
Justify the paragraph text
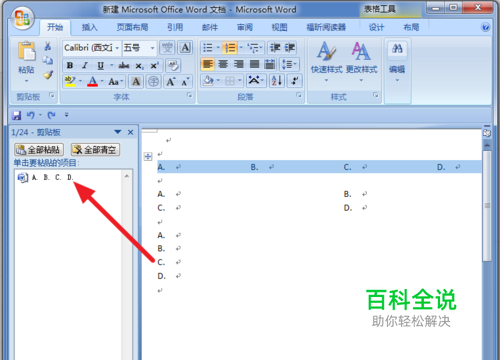tap(254, 64)
